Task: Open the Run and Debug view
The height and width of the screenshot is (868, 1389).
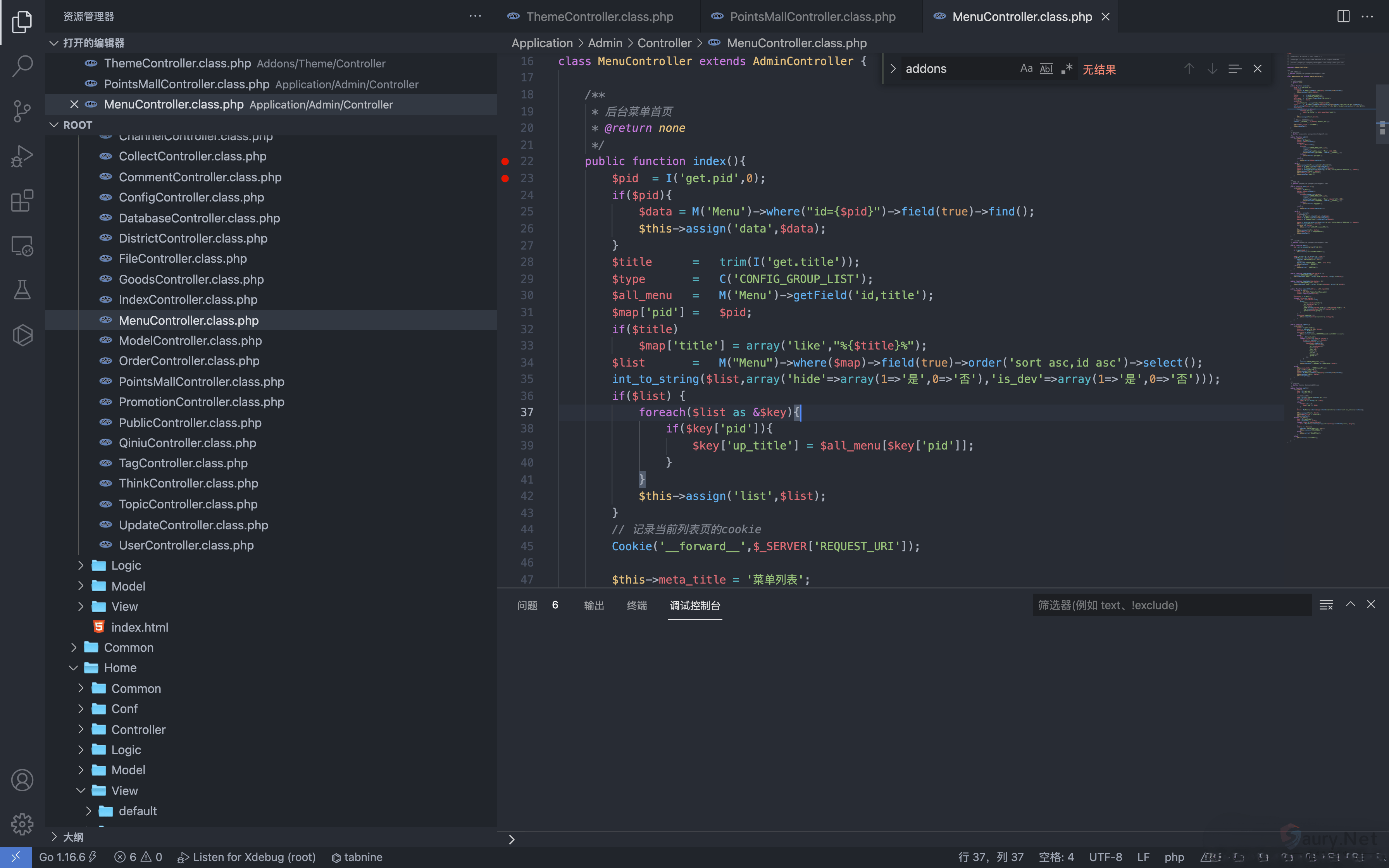Action: (22, 155)
